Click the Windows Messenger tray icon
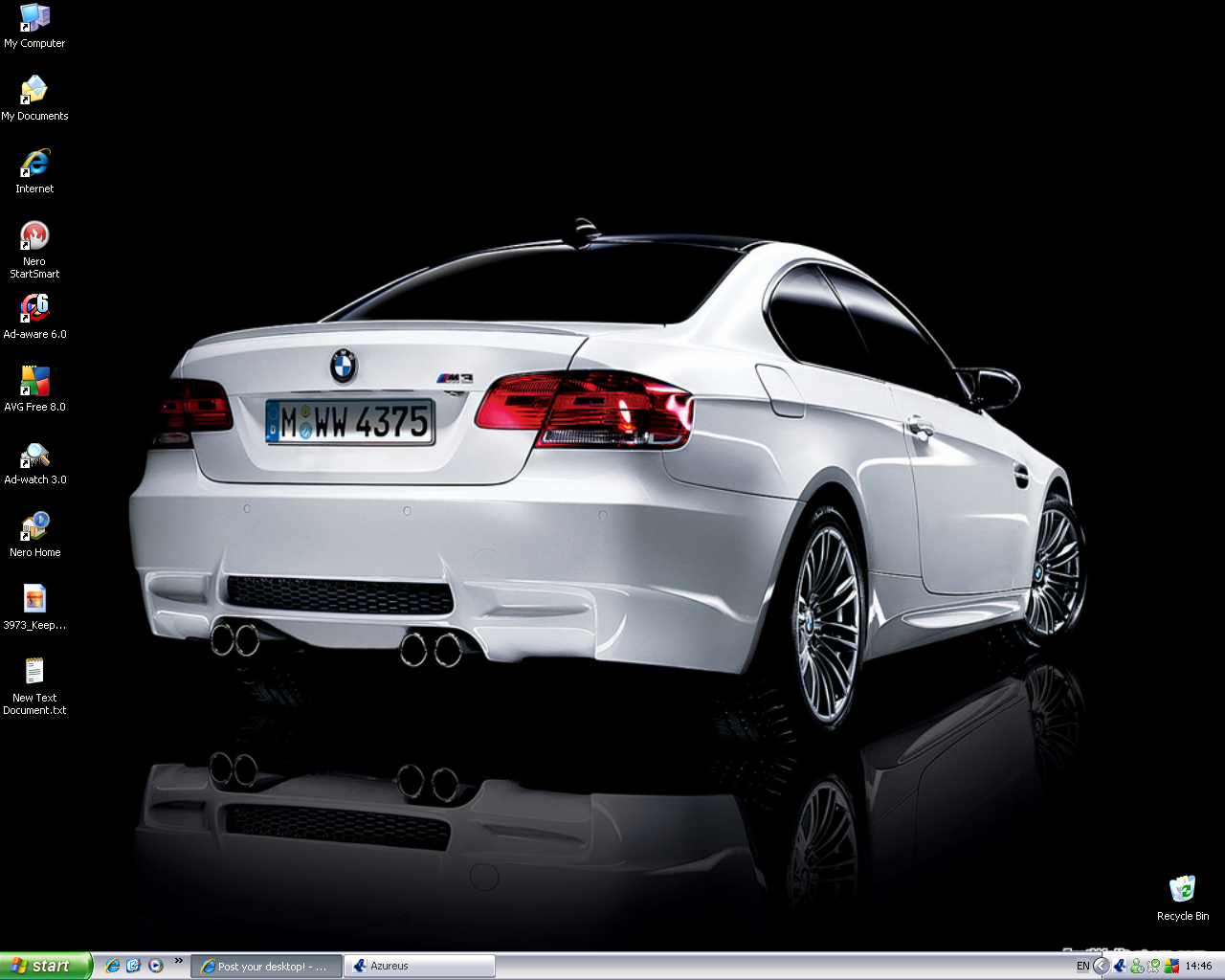1225x980 pixels. pyautogui.click(x=1137, y=967)
